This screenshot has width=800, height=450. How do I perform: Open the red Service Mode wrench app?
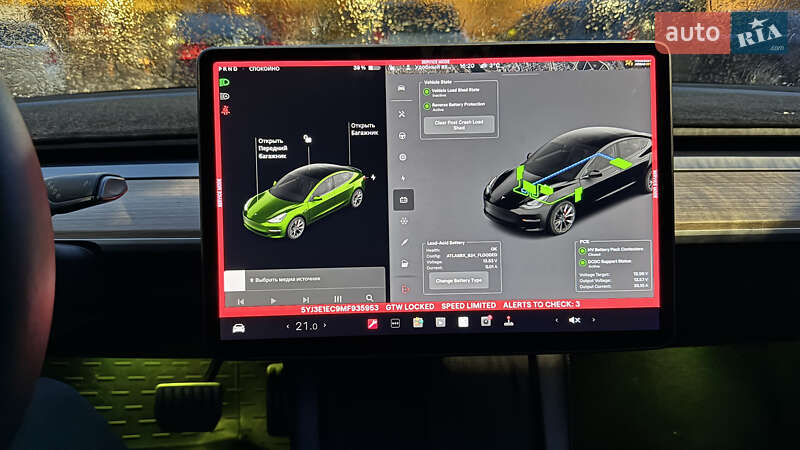(x=372, y=323)
